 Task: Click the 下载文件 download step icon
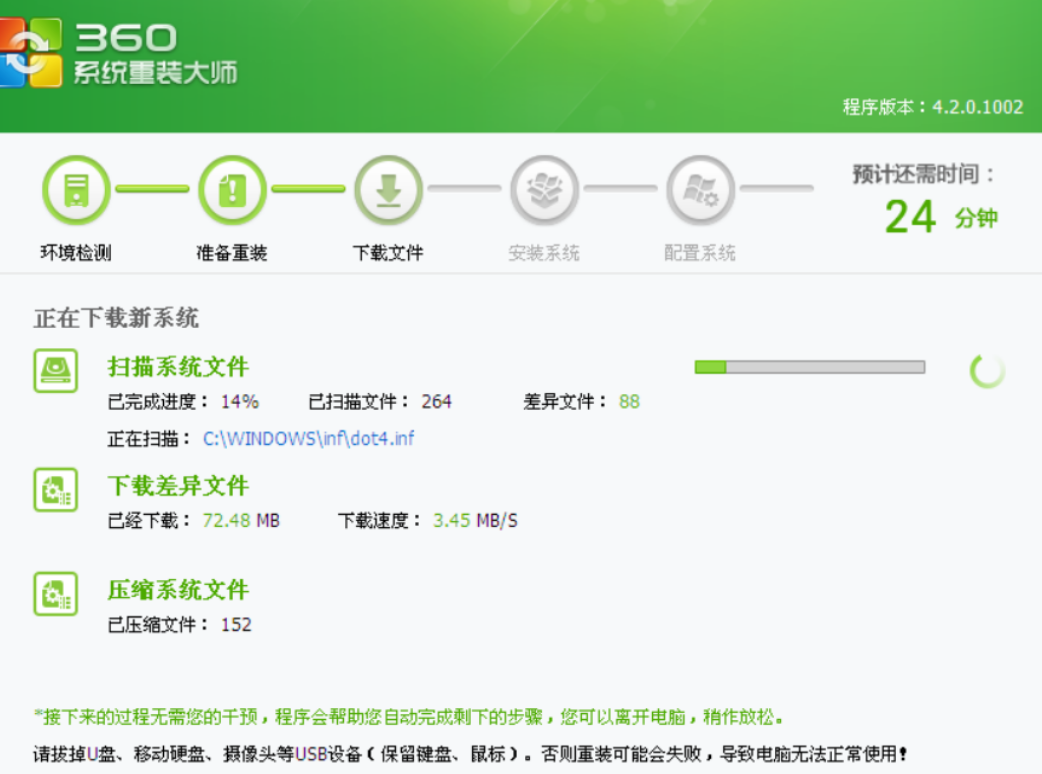click(388, 190)
